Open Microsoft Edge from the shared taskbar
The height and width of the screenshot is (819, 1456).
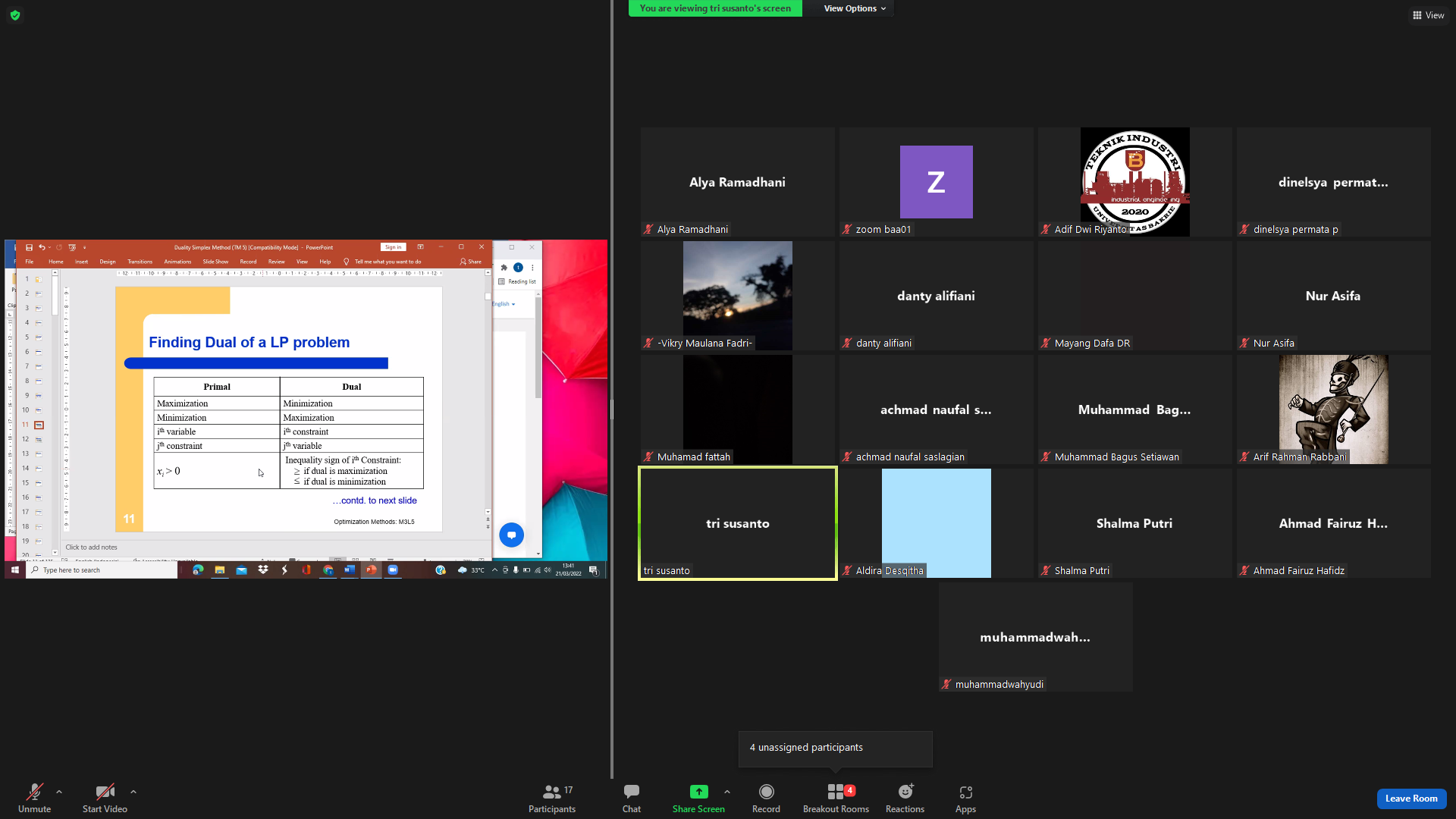pyautogui.click(x=198, y=570)
